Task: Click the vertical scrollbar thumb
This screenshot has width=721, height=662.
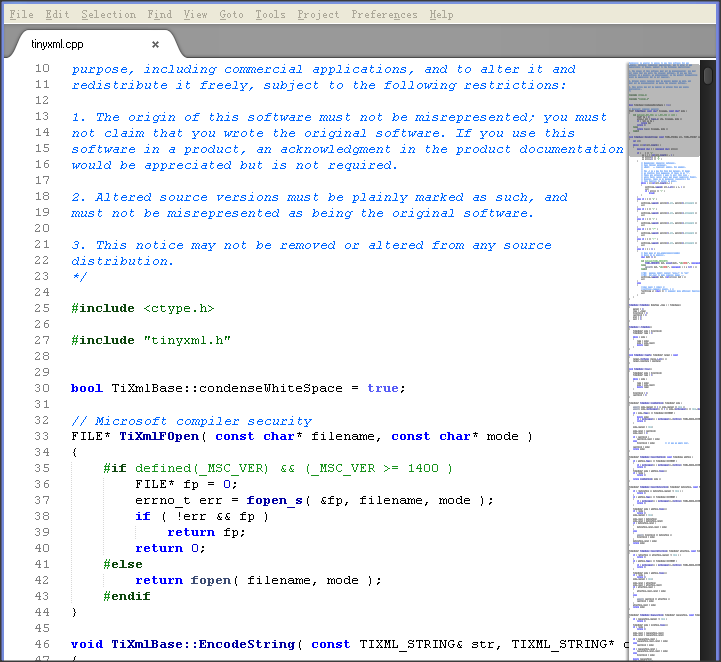Action: click(x=708, y=76)
